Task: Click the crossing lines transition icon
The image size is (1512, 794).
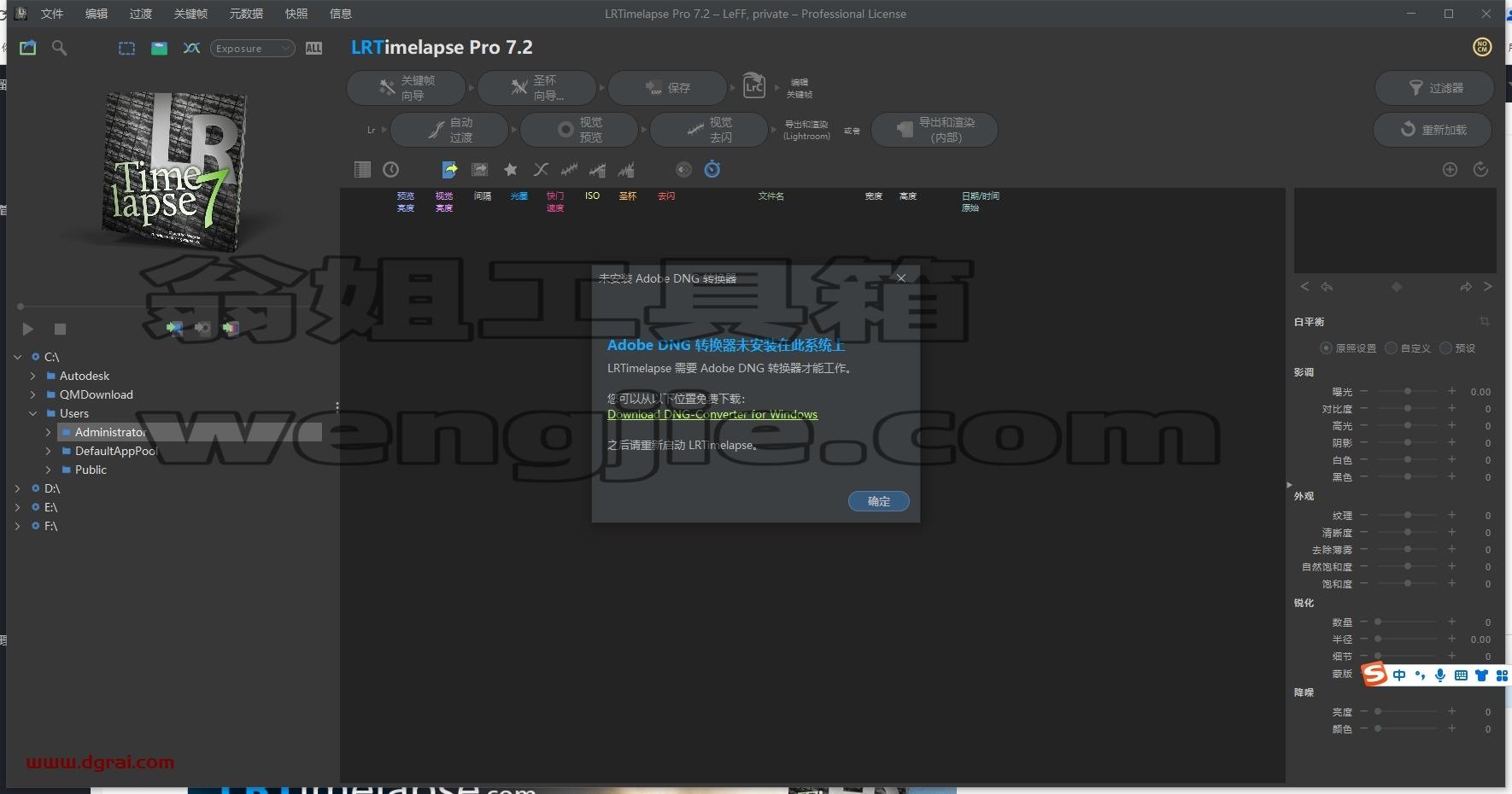Action: tap(541, 170)
